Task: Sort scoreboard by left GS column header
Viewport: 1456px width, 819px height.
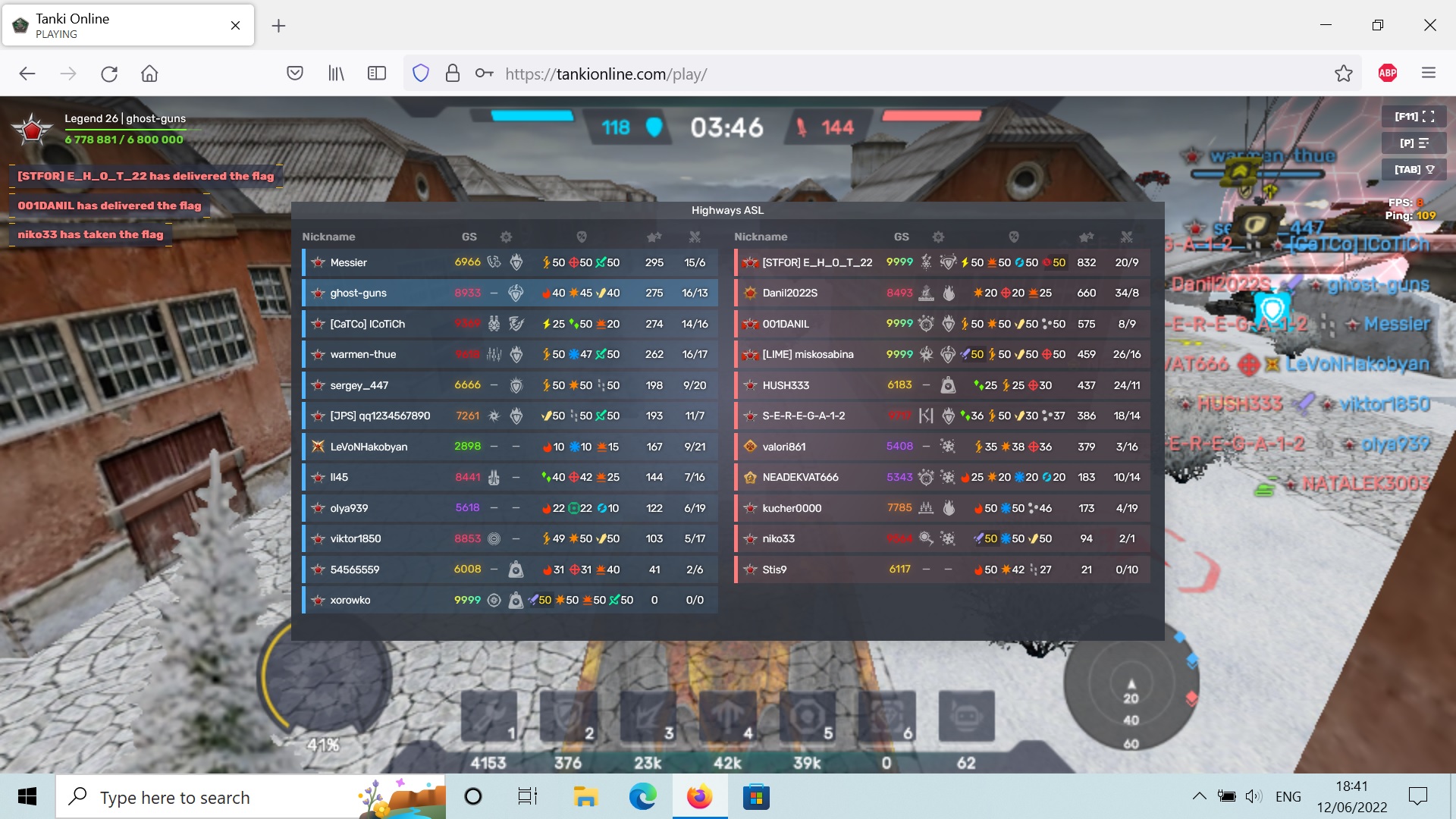Action: 469,237
